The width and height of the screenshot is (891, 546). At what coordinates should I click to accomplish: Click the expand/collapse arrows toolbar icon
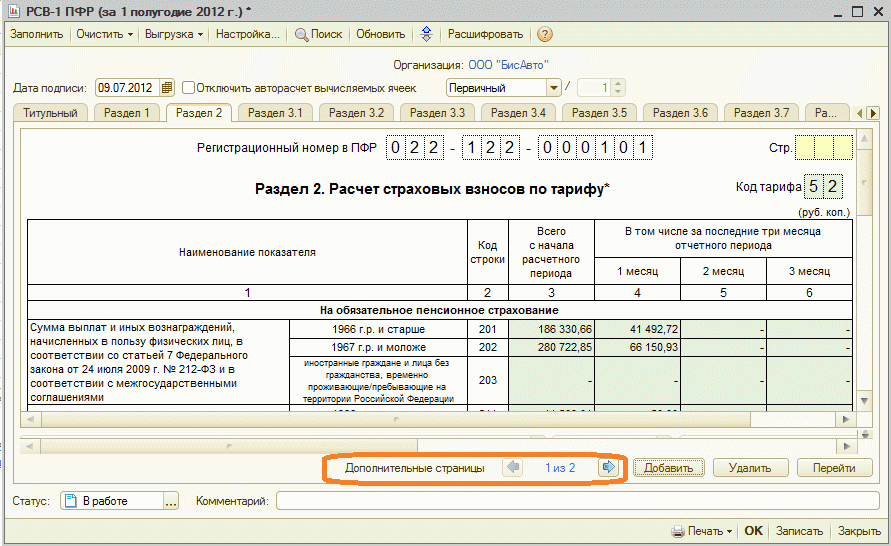tap(426, 34)
